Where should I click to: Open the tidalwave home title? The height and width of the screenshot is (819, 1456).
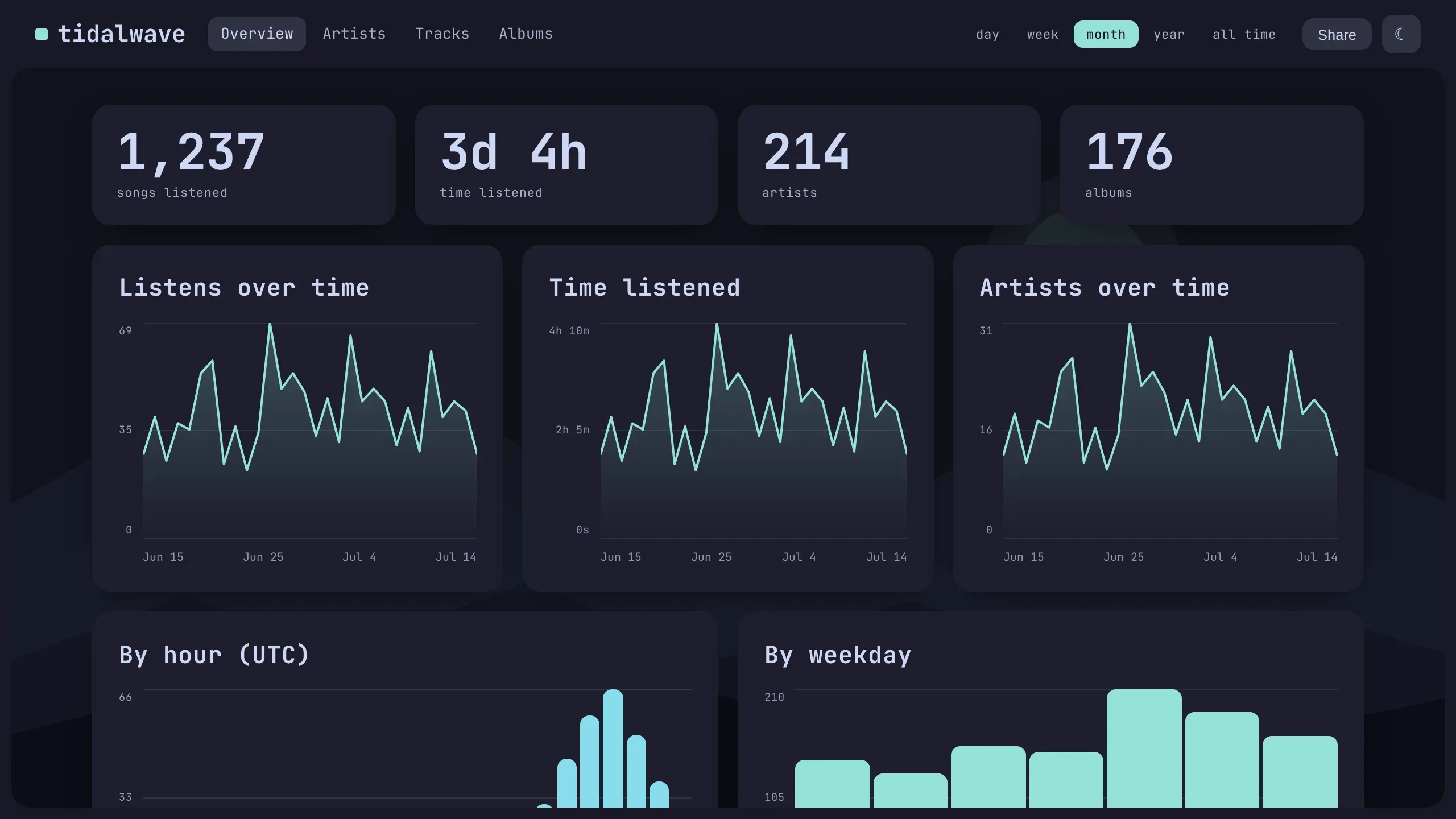[122, 34]
